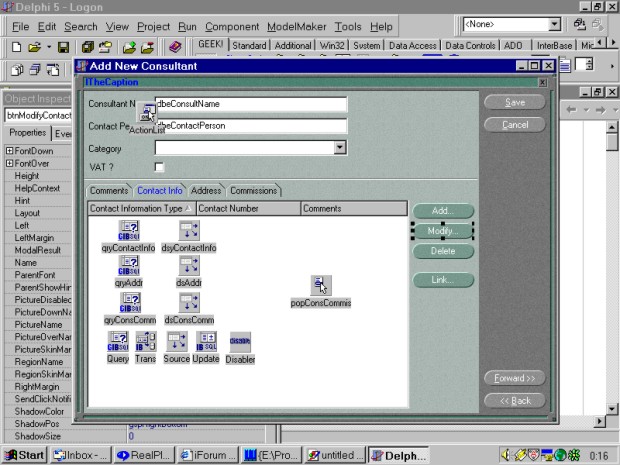Click the Contact Number column header
620x465 pixels.
248,208
